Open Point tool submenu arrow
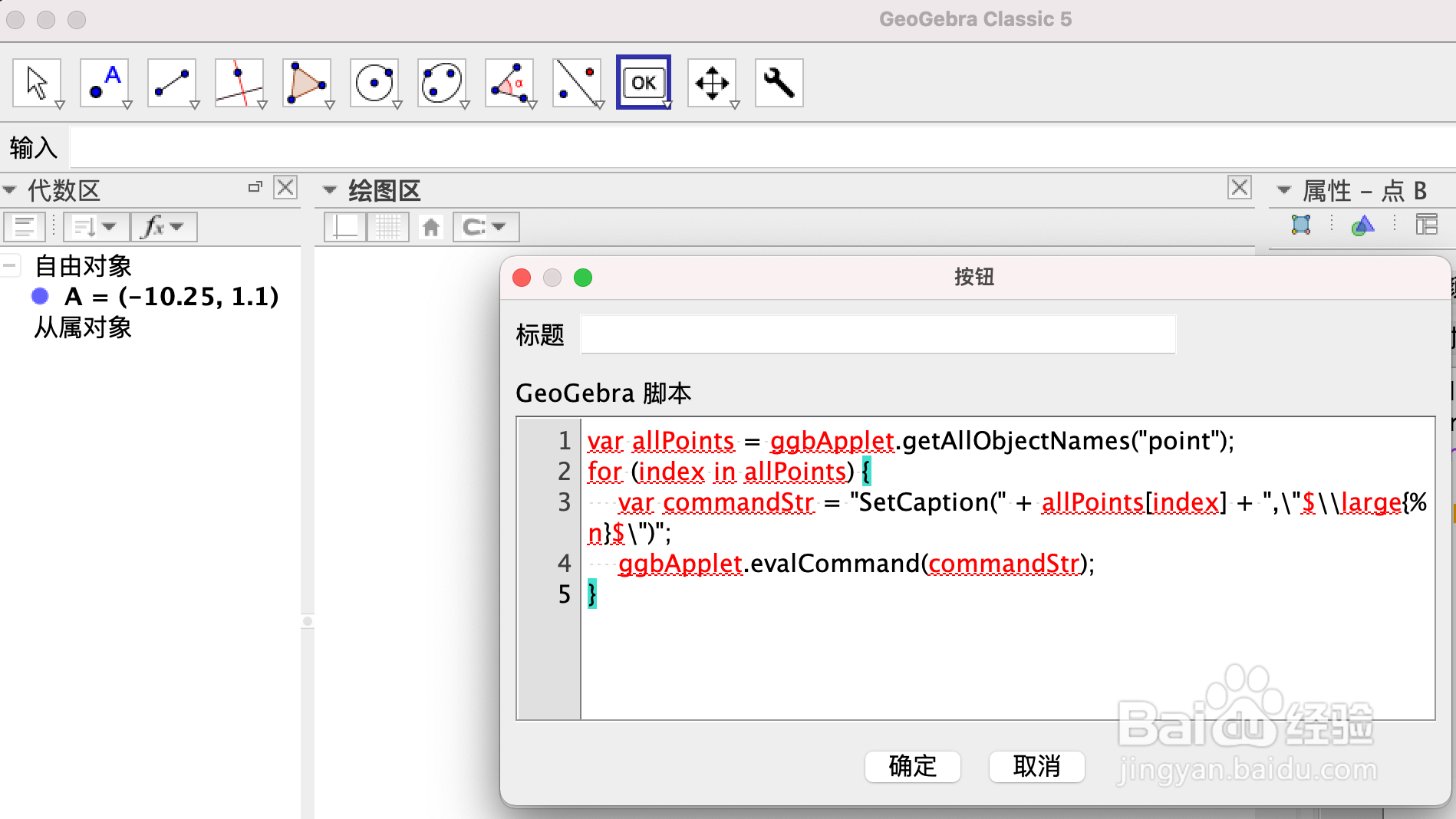 coord(127,105)
